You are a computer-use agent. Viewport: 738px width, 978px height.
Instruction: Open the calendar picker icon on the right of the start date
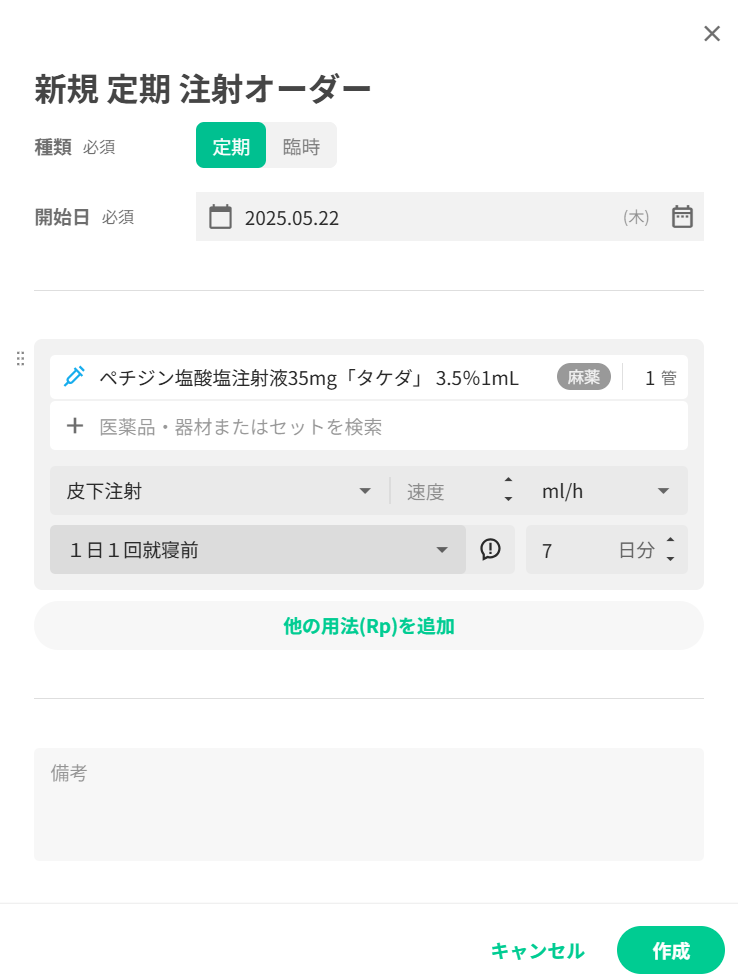coord(682,217)
